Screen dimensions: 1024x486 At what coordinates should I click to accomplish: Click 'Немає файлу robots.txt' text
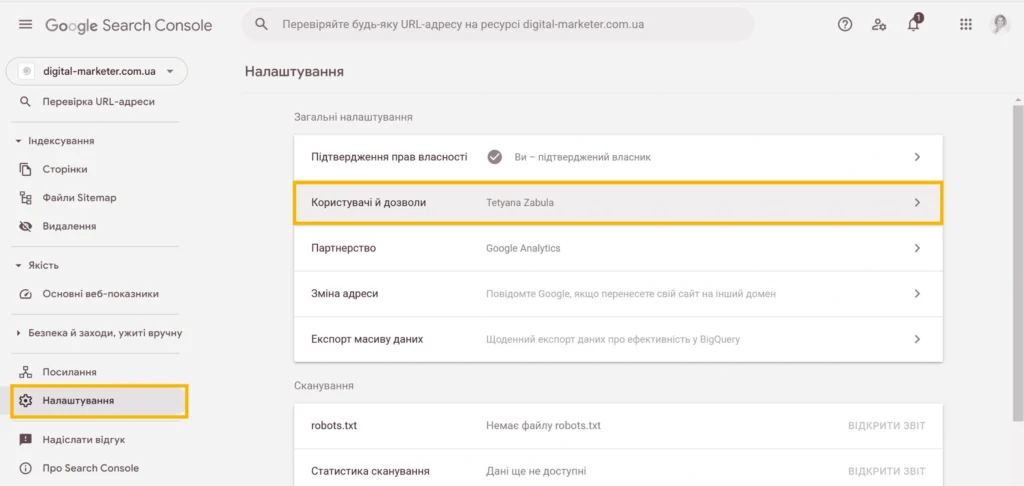point(543,426)
